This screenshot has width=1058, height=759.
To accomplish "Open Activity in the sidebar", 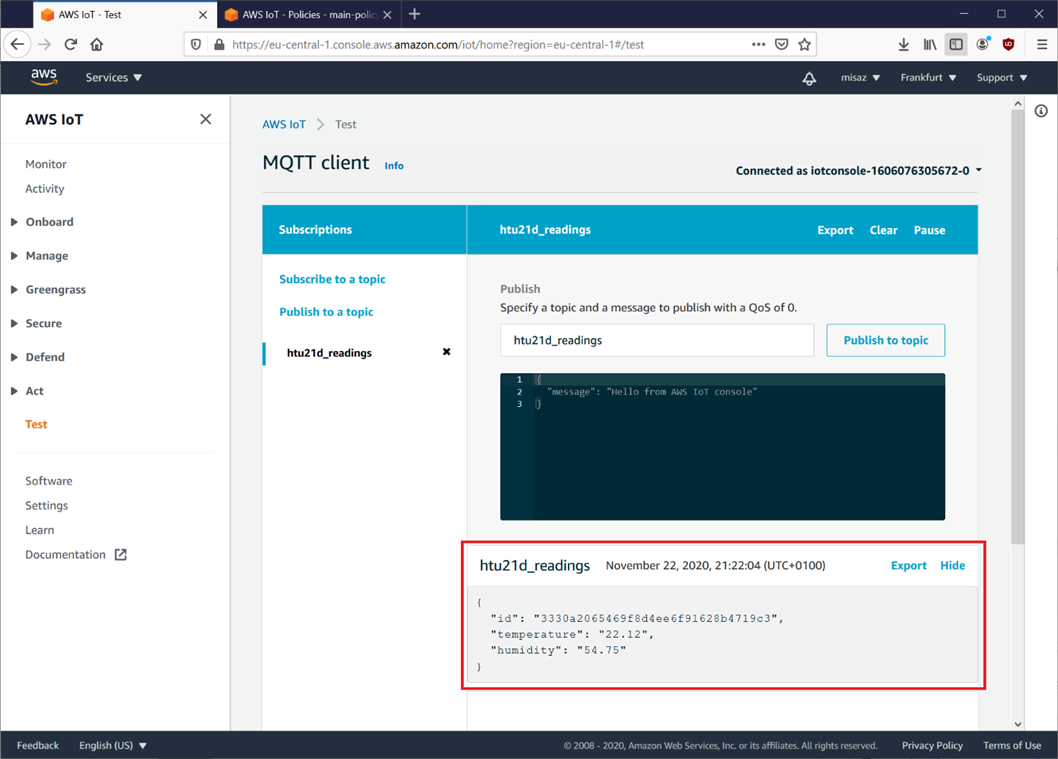I will tap(45, 189).
